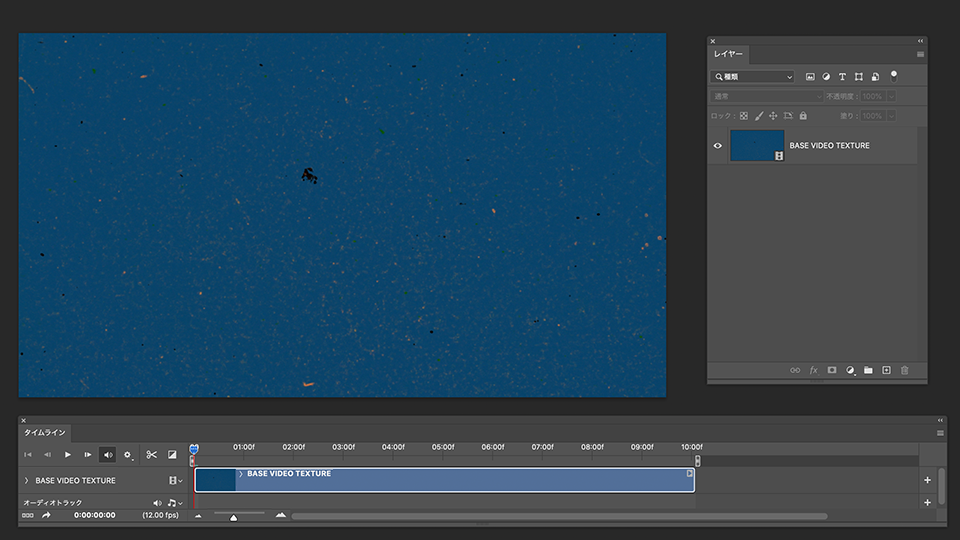Close the Layers panel
Screen dimensions: 960x540
[x=713, y=41]
